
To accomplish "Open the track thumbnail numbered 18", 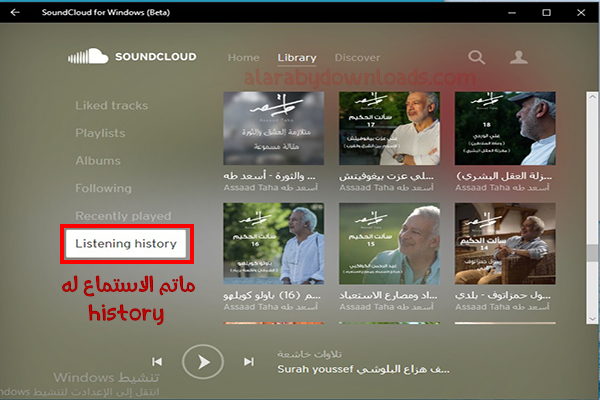I will click(505, 128).
